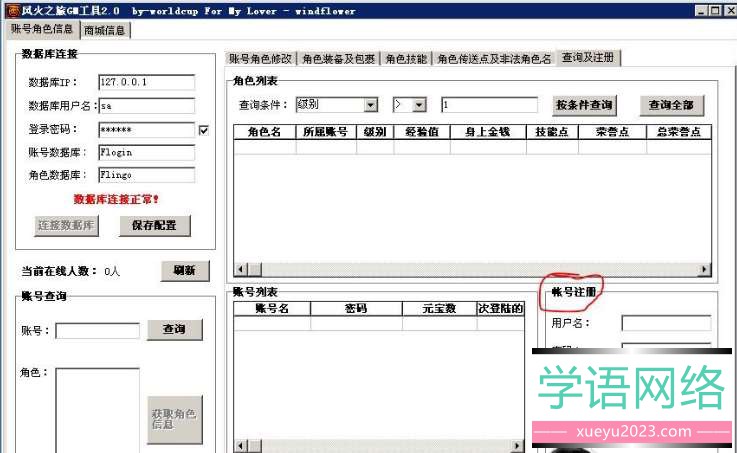Open the 角色传送点及非法角色名 tab
The width and height of the screenshot is (737, 453).
click(x=494, y=59)
